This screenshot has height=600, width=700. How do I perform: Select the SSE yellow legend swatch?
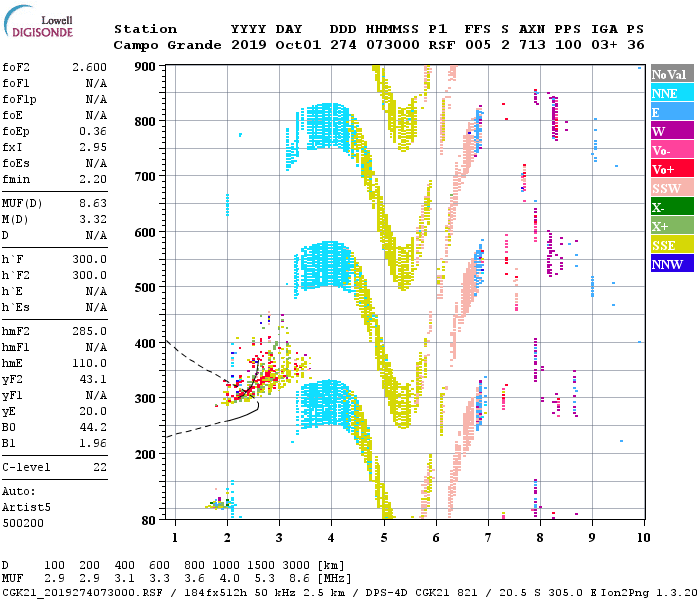[x=672, y=245]
